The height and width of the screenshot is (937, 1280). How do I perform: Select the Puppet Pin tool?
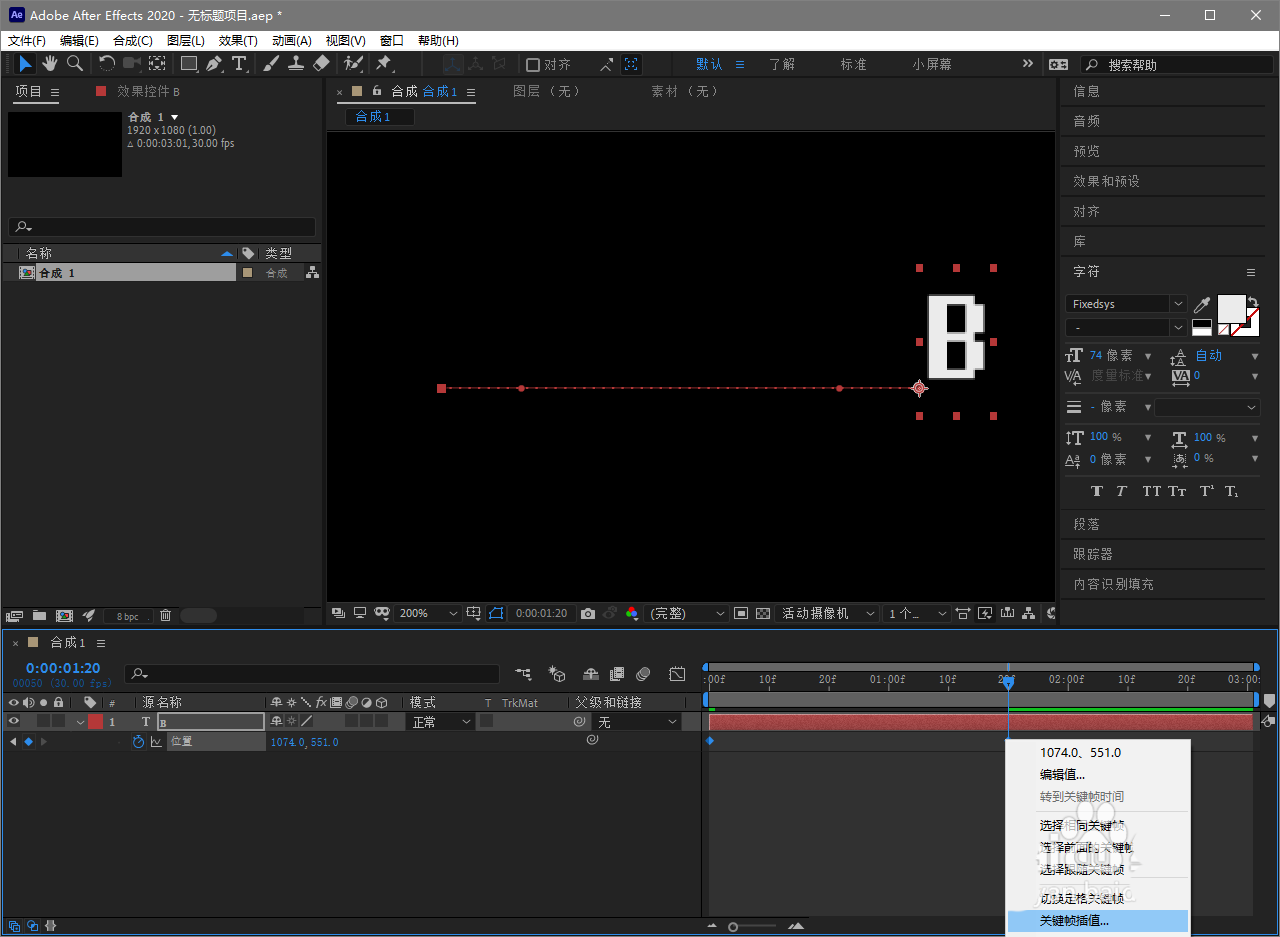coord(383,64)
